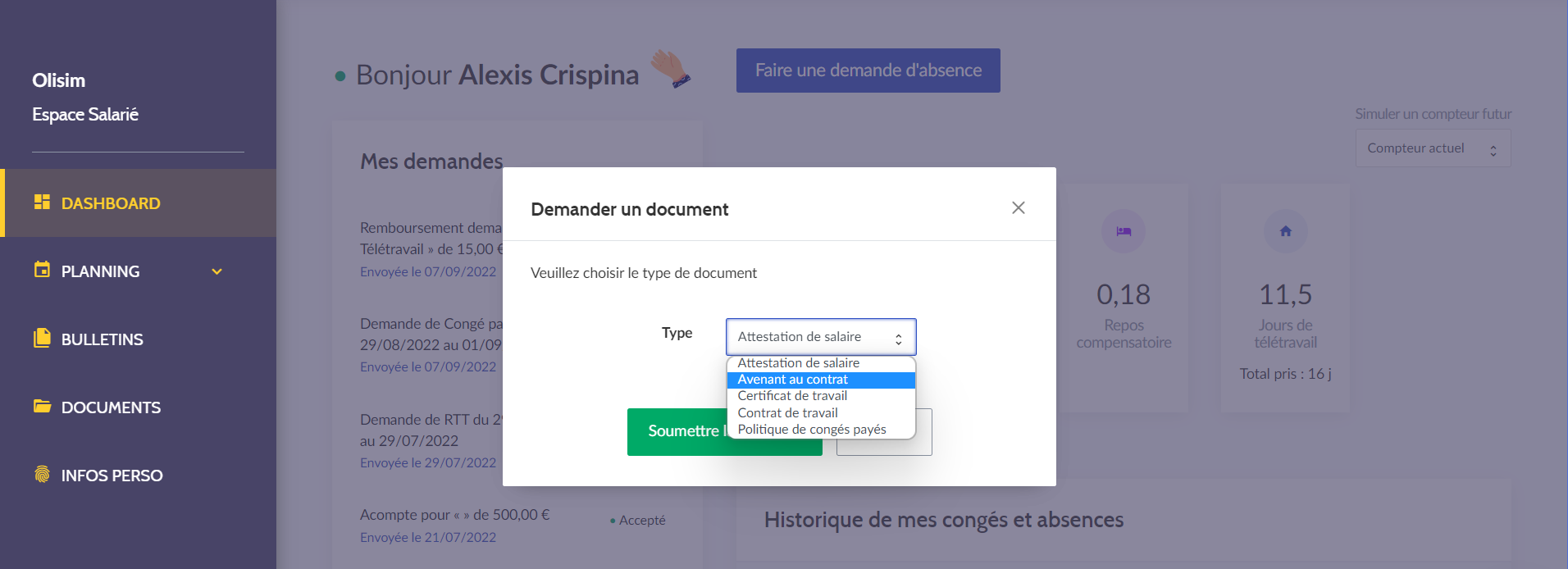Click the Remboursement Télétravail request row

(431, 249)
